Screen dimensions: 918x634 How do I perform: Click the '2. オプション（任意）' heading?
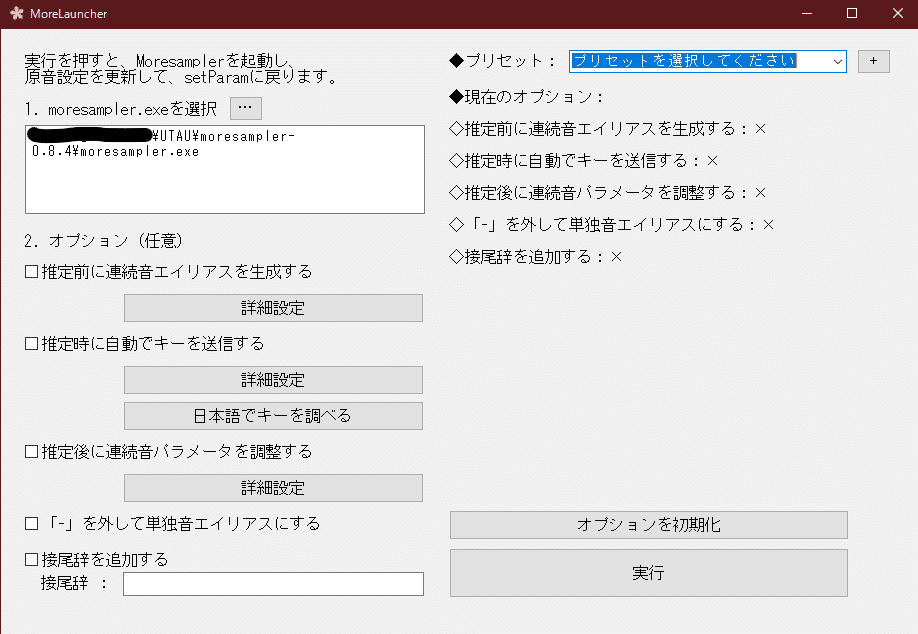(x=104, y=241)
